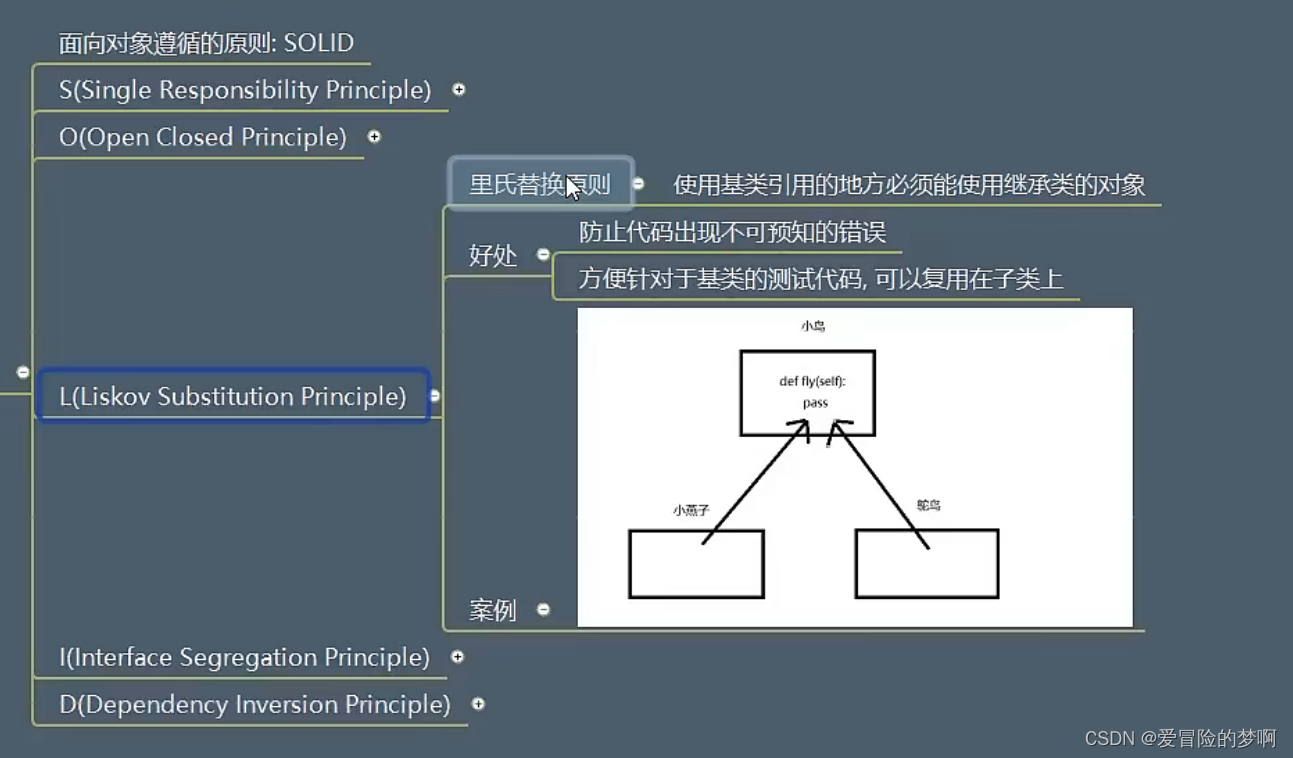Select the 案例 subtopic
Image resolution: width=1293 pixels, height=758 pixels.
pyautogui.click(x=493, y=610)
